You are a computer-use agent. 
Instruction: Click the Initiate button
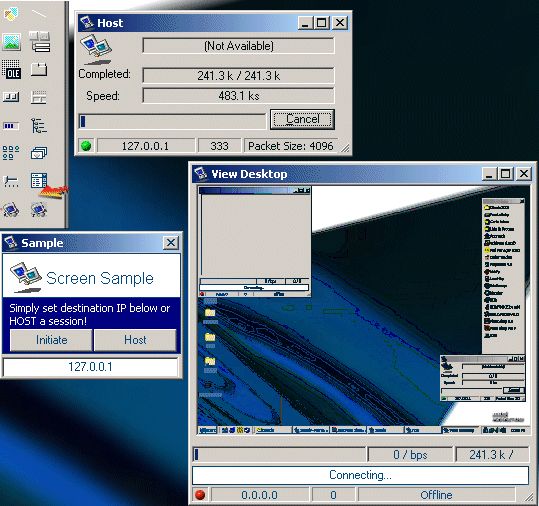pyautogui.click(x=51, y=340)
